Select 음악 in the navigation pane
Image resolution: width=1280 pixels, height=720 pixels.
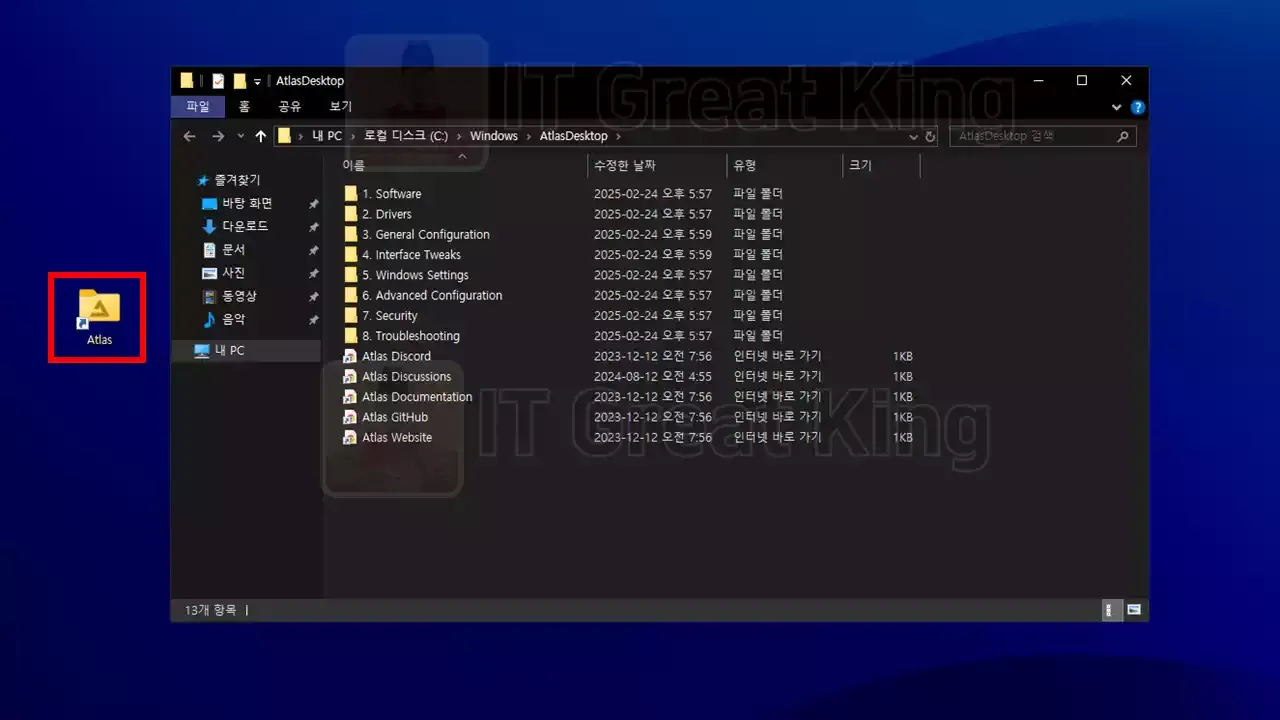(x=233, y=320)
